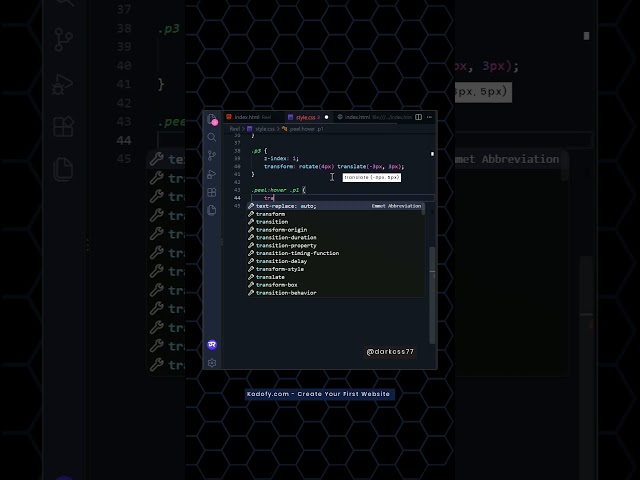Open the pages icon below Extensions
Image resolution: width=640 pixels, height=480 pixels.
[x=211, y=210]
